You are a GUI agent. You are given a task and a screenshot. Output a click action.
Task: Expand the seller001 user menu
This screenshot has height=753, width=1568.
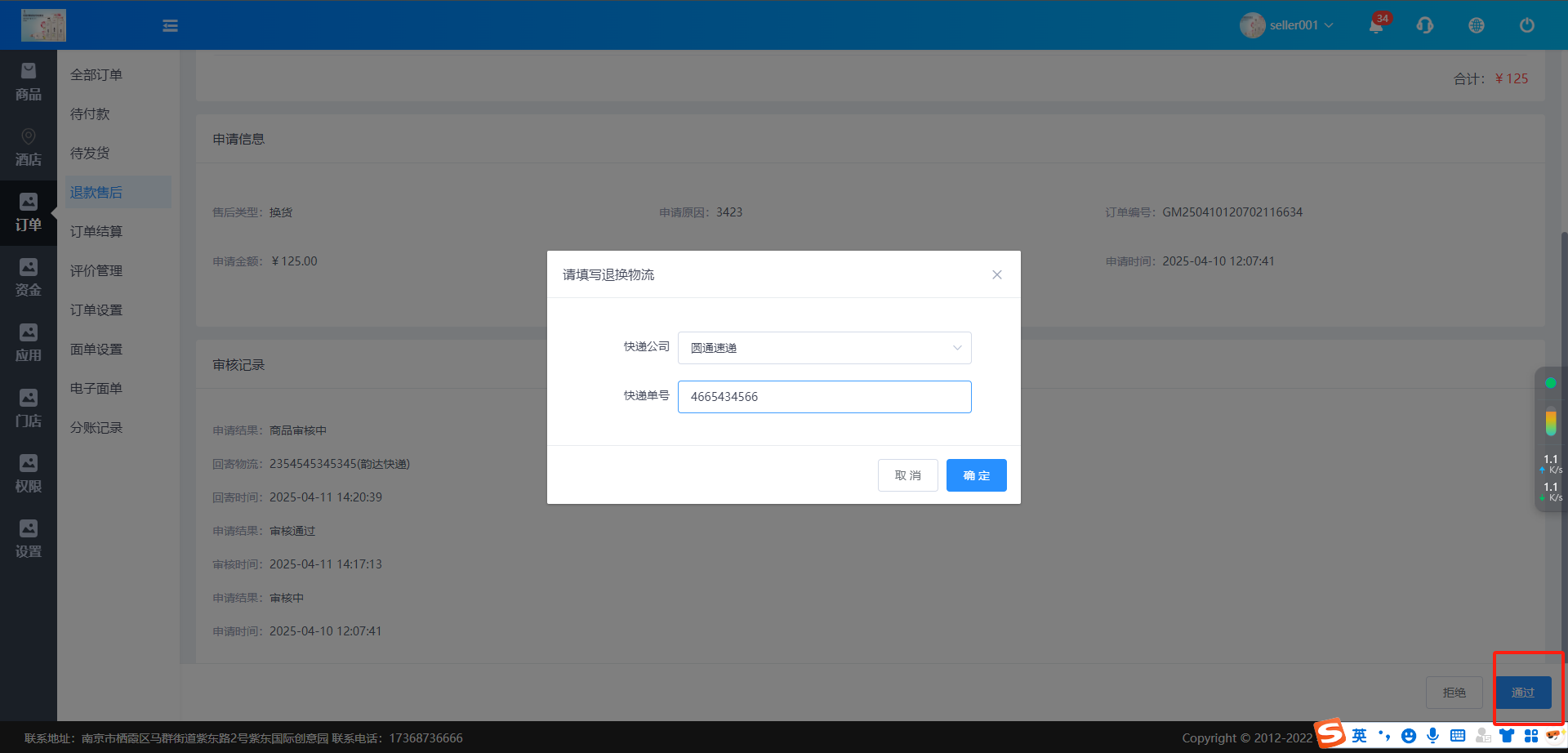point(1287,25)
